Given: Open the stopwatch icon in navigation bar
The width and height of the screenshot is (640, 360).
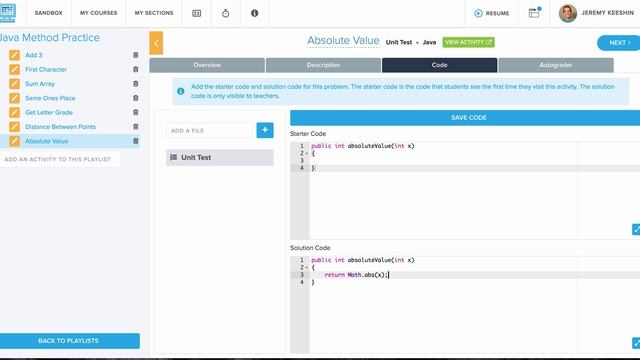Looking at the screenshot, I should pos(225,13).
